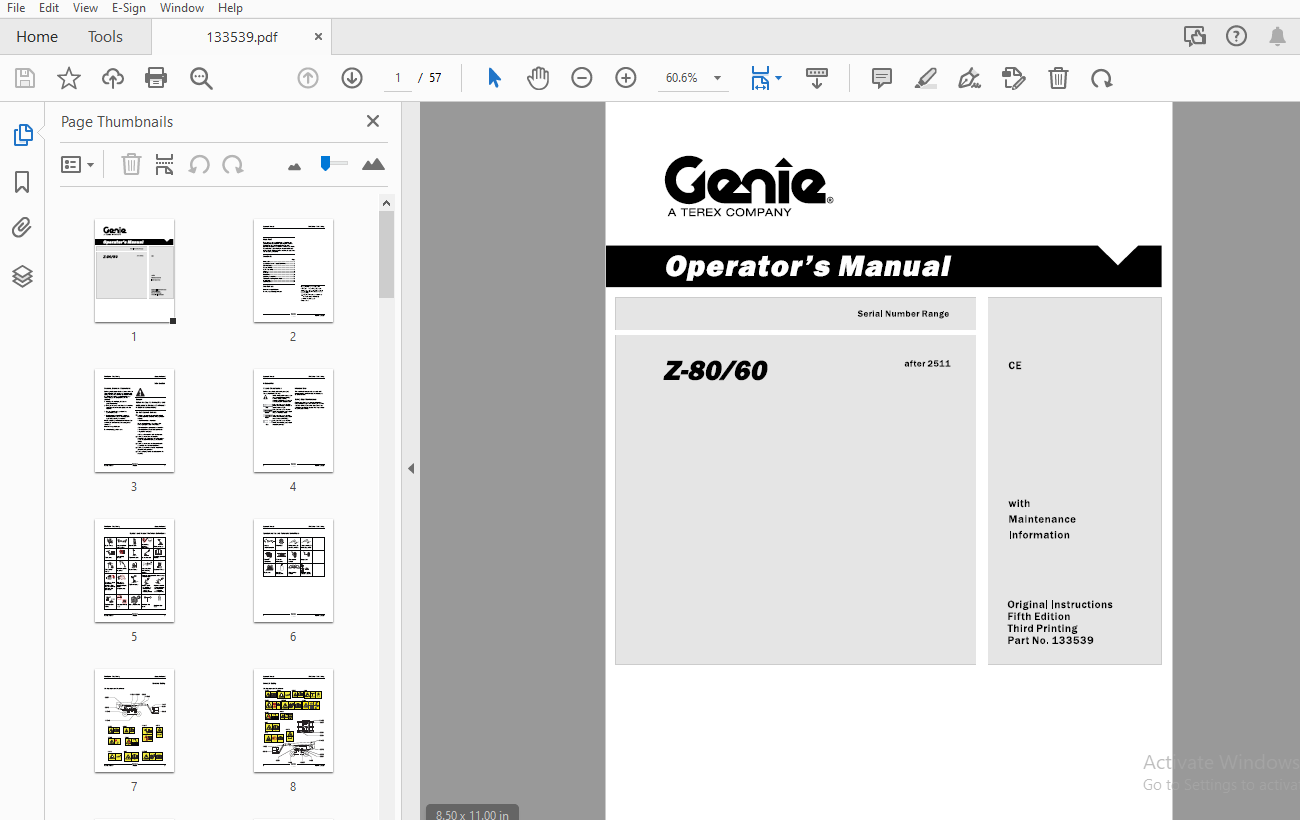Click the thumbnails panel scrollbar thumb
This screenshot has height=820, width=1300.
(387, 255)
